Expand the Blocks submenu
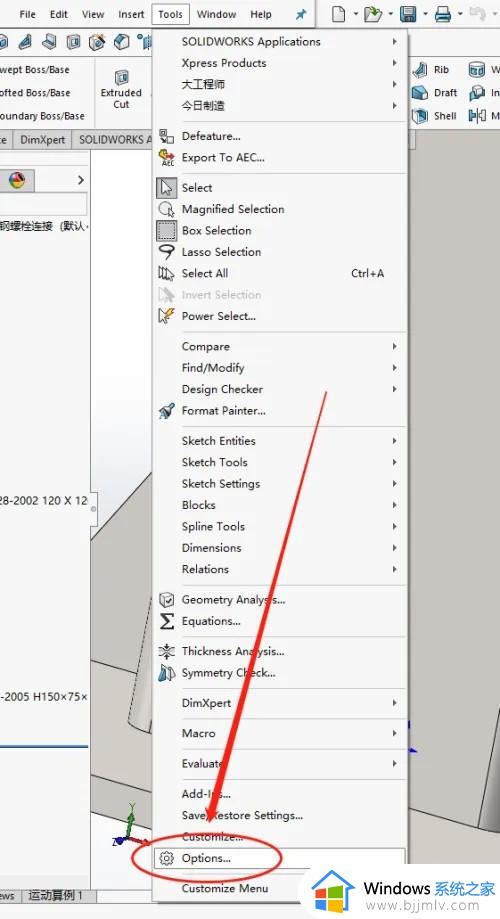The image size is (500, 919). 280,505
